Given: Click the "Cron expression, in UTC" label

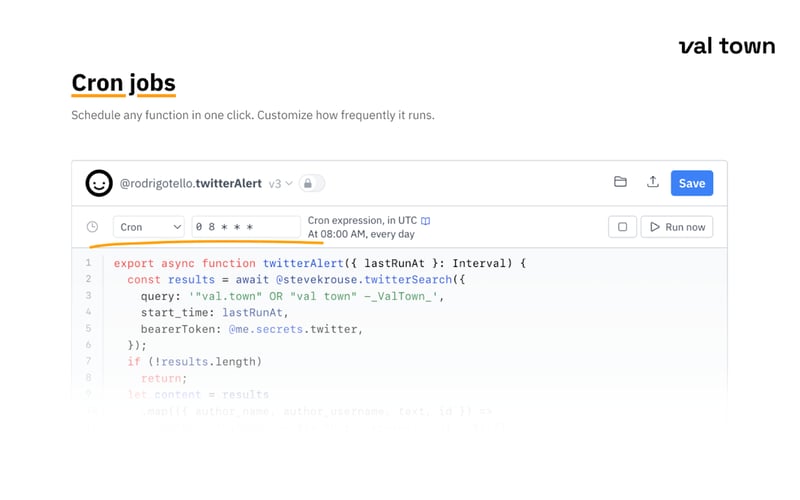Looking at the screenshot, I should 362,220.
